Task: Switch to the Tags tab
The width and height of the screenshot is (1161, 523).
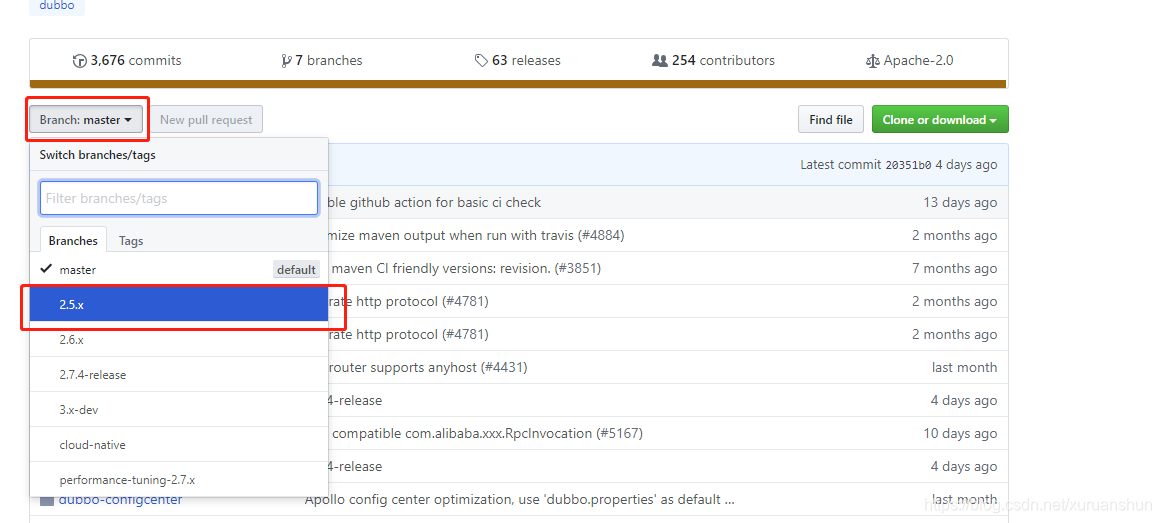Action: 131,240
